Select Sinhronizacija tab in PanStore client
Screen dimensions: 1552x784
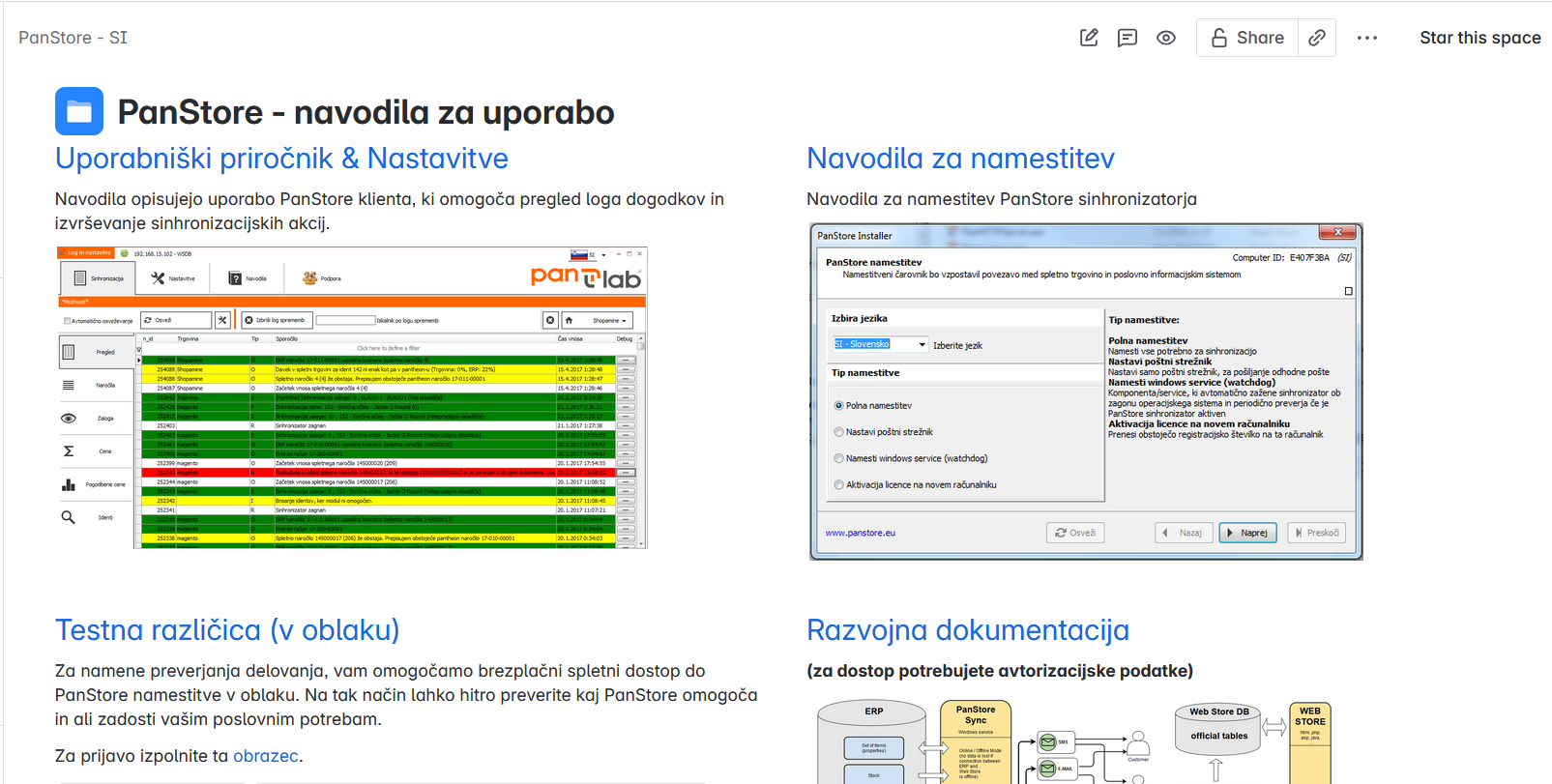tap(99, 278)
